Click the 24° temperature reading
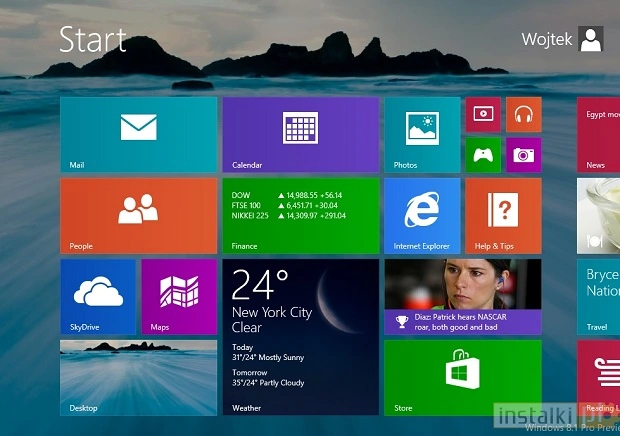The height and width of the screenshot is (436, 620). coord(260,285)
